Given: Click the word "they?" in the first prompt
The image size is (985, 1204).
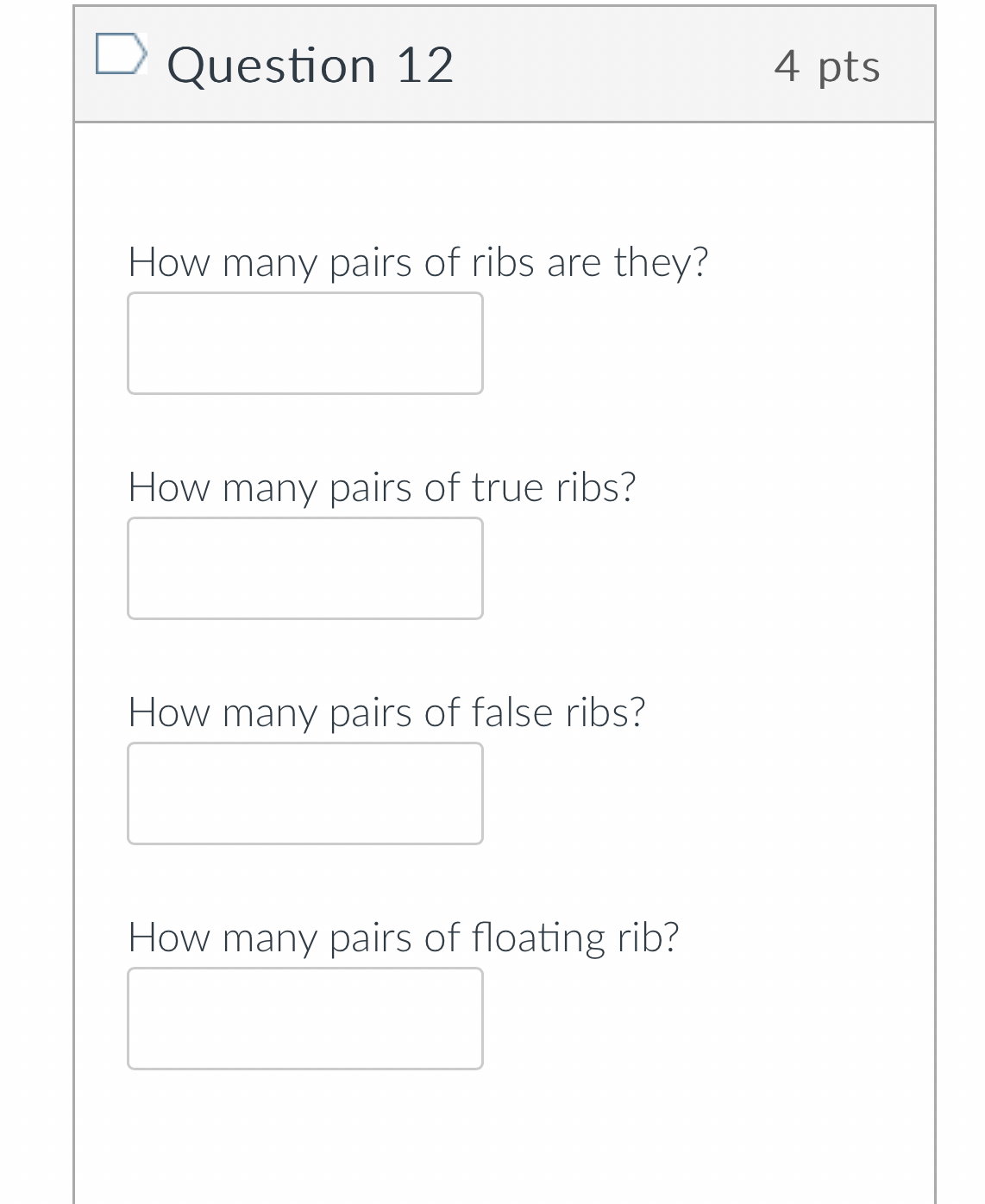Looking at the screenshot, I should click(661, 262).
